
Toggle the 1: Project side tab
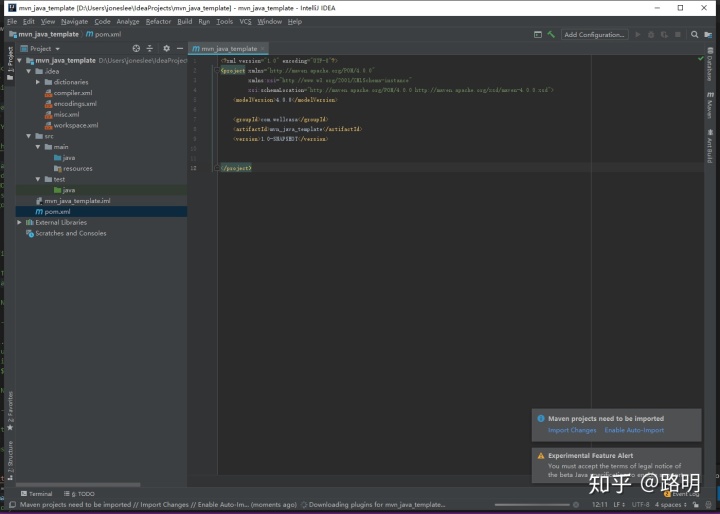pos(10,63)
